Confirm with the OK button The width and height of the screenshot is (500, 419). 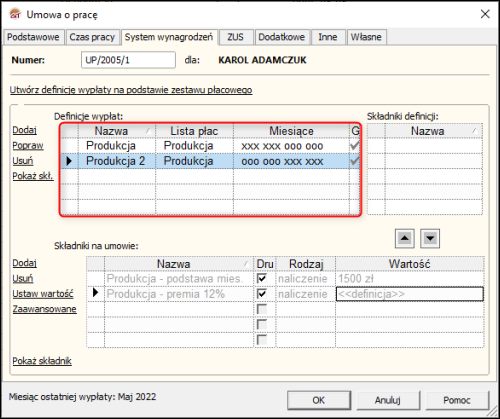[319, 400]
